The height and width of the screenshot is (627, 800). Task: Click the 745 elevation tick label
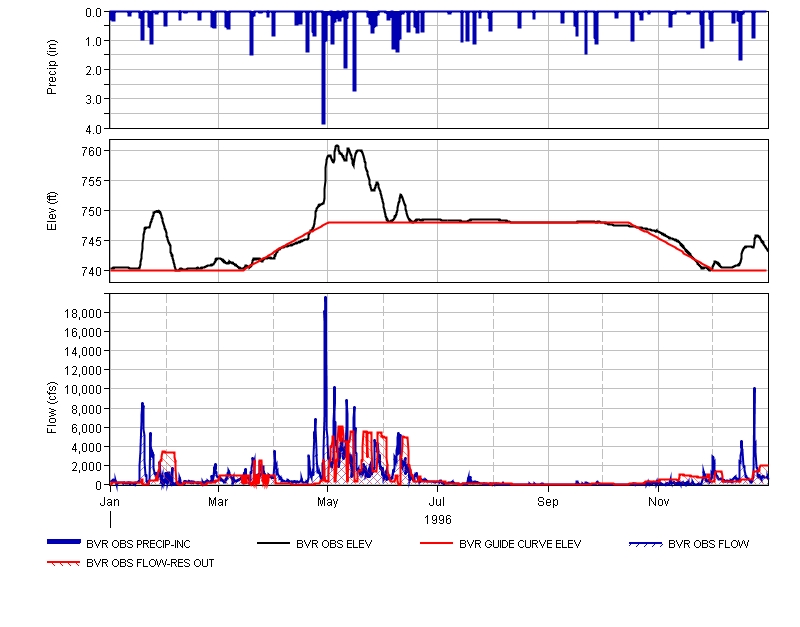92,241
